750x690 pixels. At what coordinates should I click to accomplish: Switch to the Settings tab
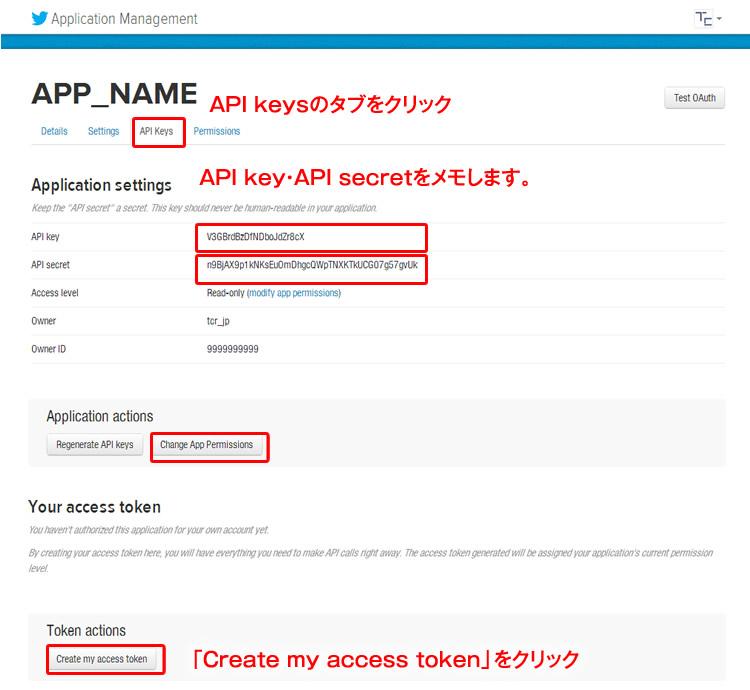103,131
